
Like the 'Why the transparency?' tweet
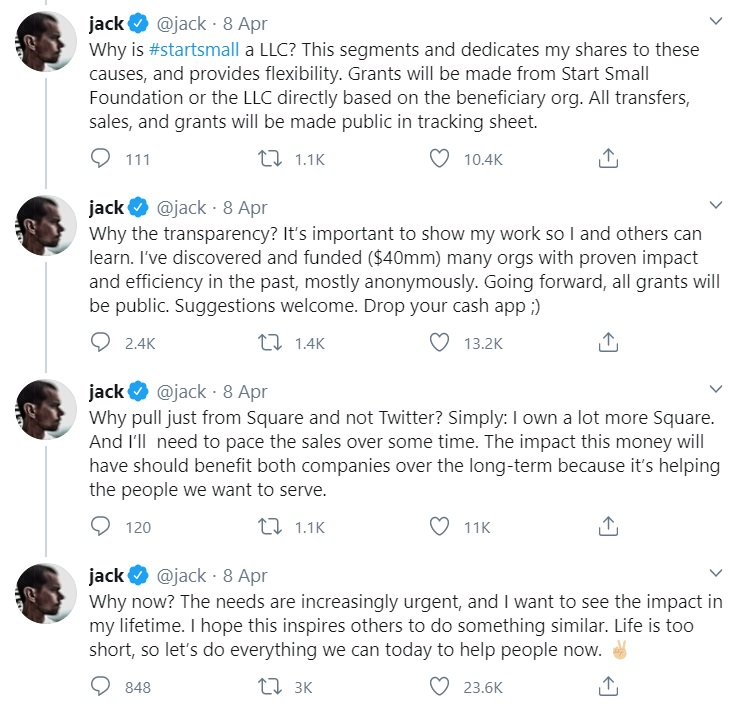(439, 343)
